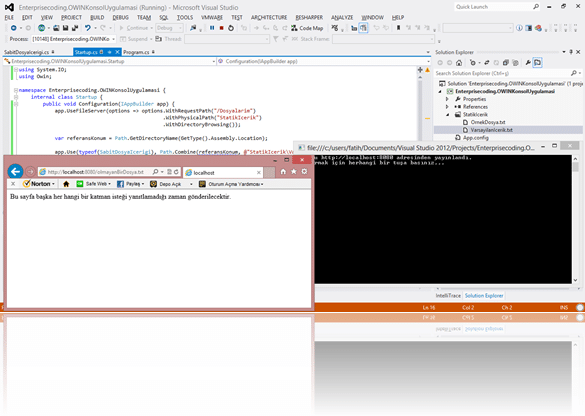Stop debugging with red square button
Viewport: 585px width, 416px height.
tap(222, 28)
